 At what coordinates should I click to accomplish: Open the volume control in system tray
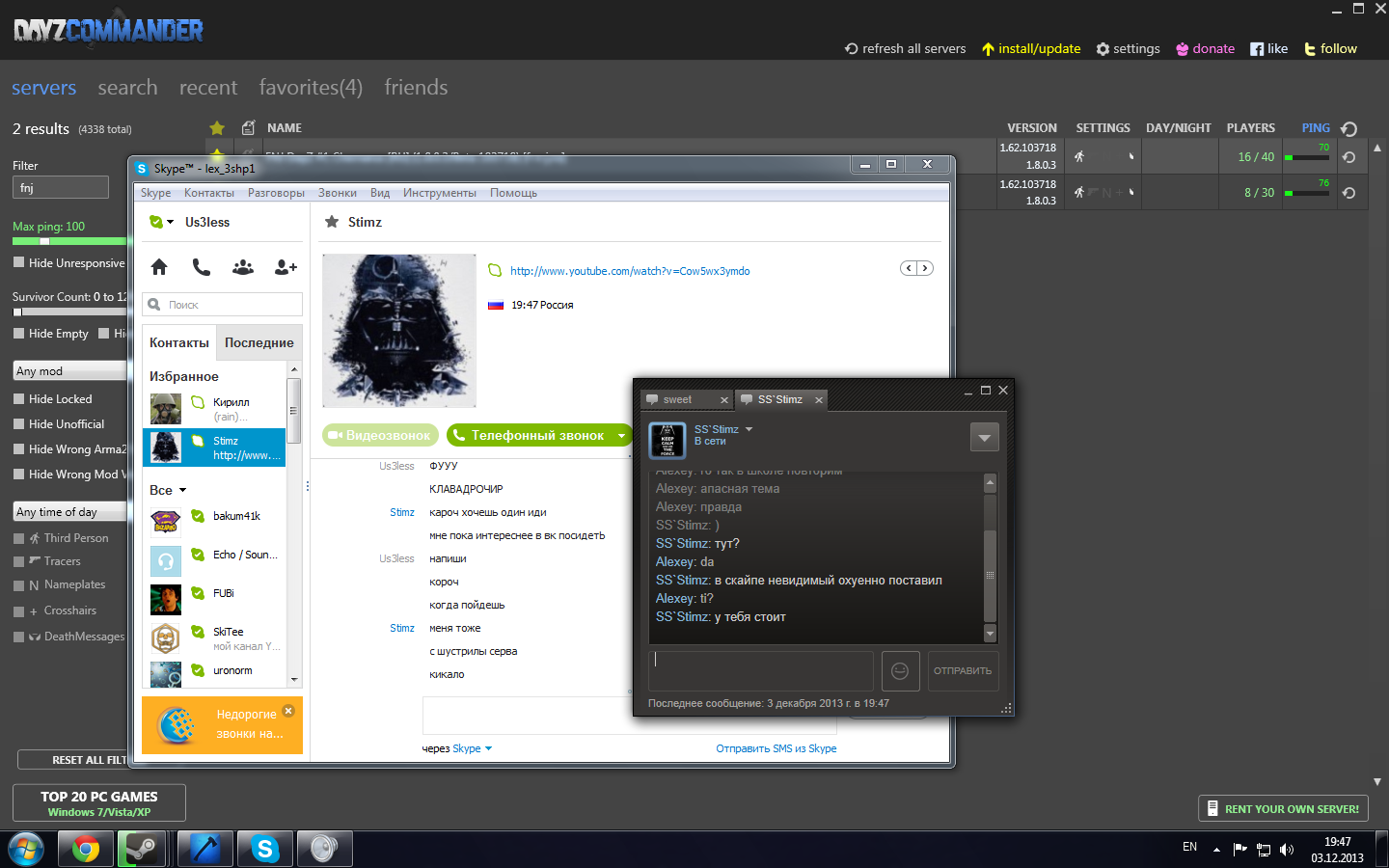coord(1287,850)
